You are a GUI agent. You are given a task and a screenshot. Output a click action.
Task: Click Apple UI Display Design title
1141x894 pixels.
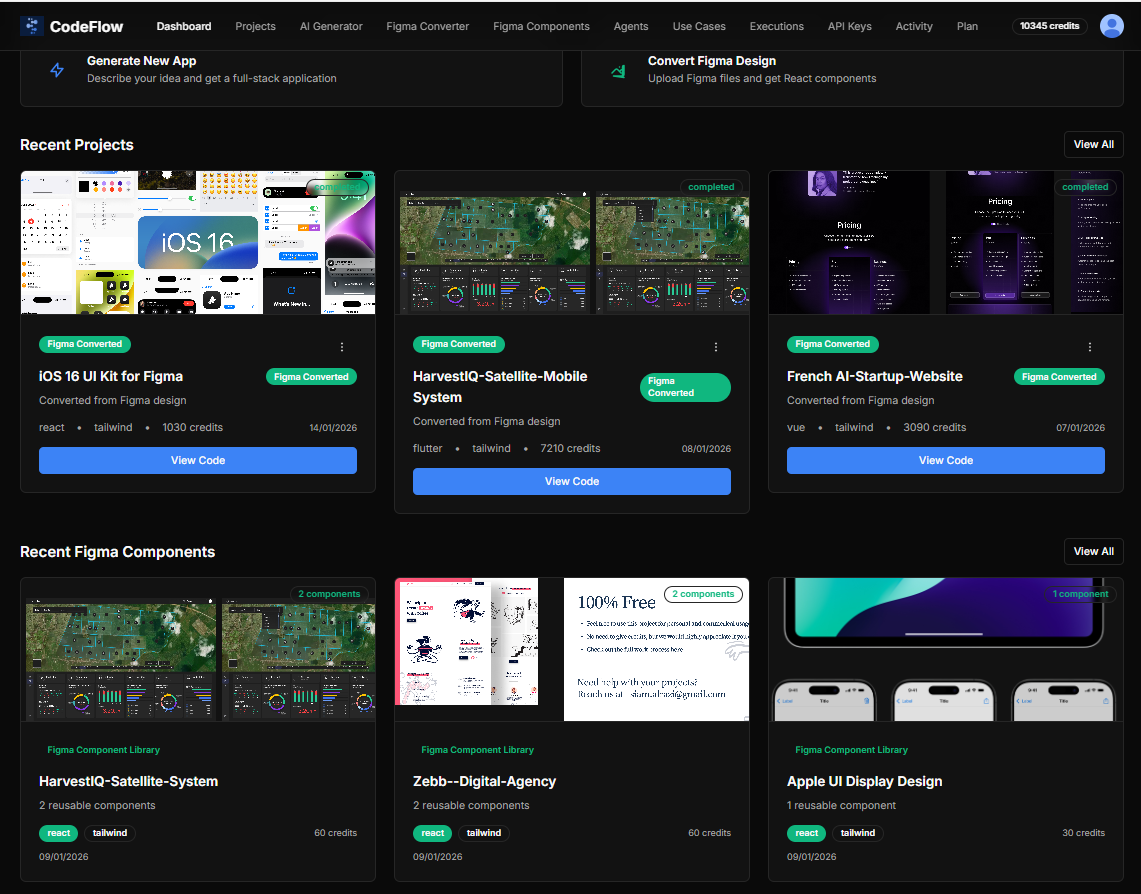pyautogui.click(x=864, y=781)
